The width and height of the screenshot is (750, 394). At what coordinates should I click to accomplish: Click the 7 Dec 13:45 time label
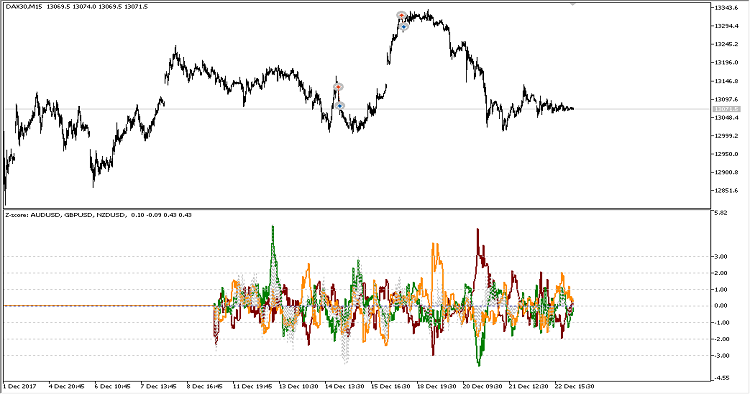click(158, 386)
